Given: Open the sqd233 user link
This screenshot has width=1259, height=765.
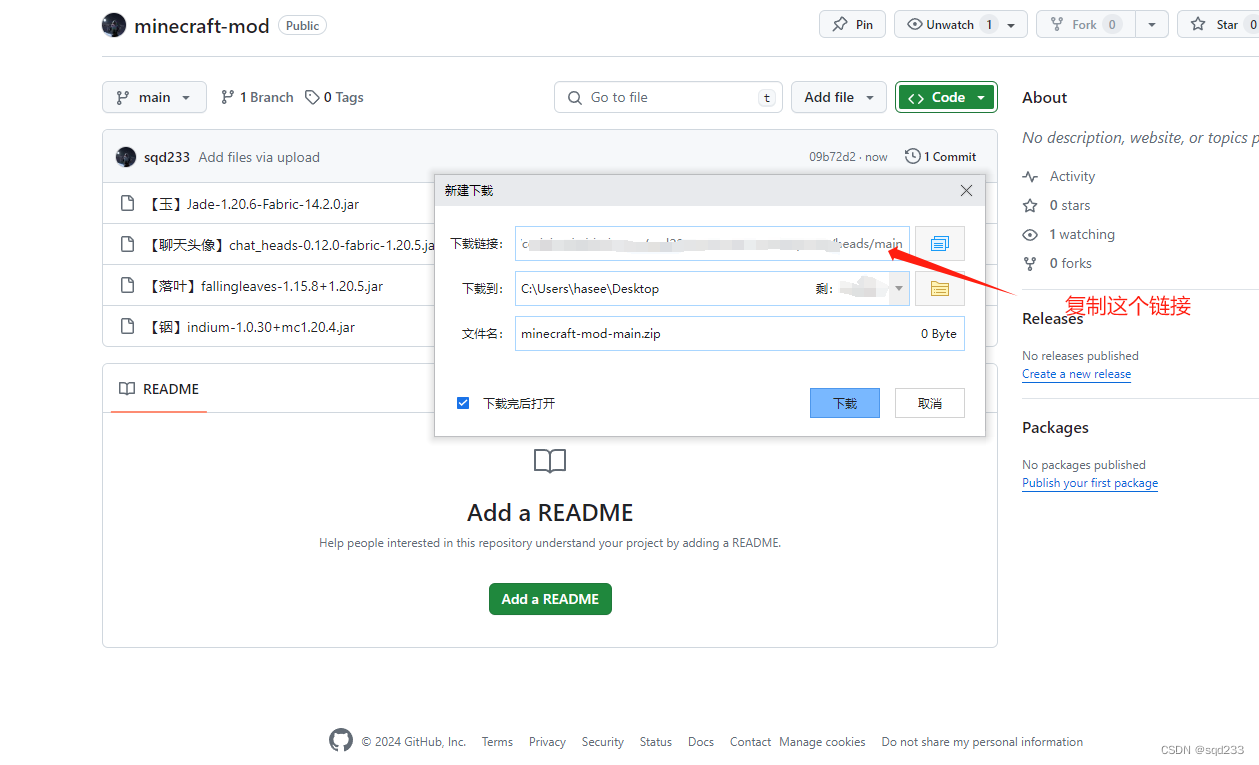Looking at the screenshot, I should pyautogui.click(x=167, y=157).
